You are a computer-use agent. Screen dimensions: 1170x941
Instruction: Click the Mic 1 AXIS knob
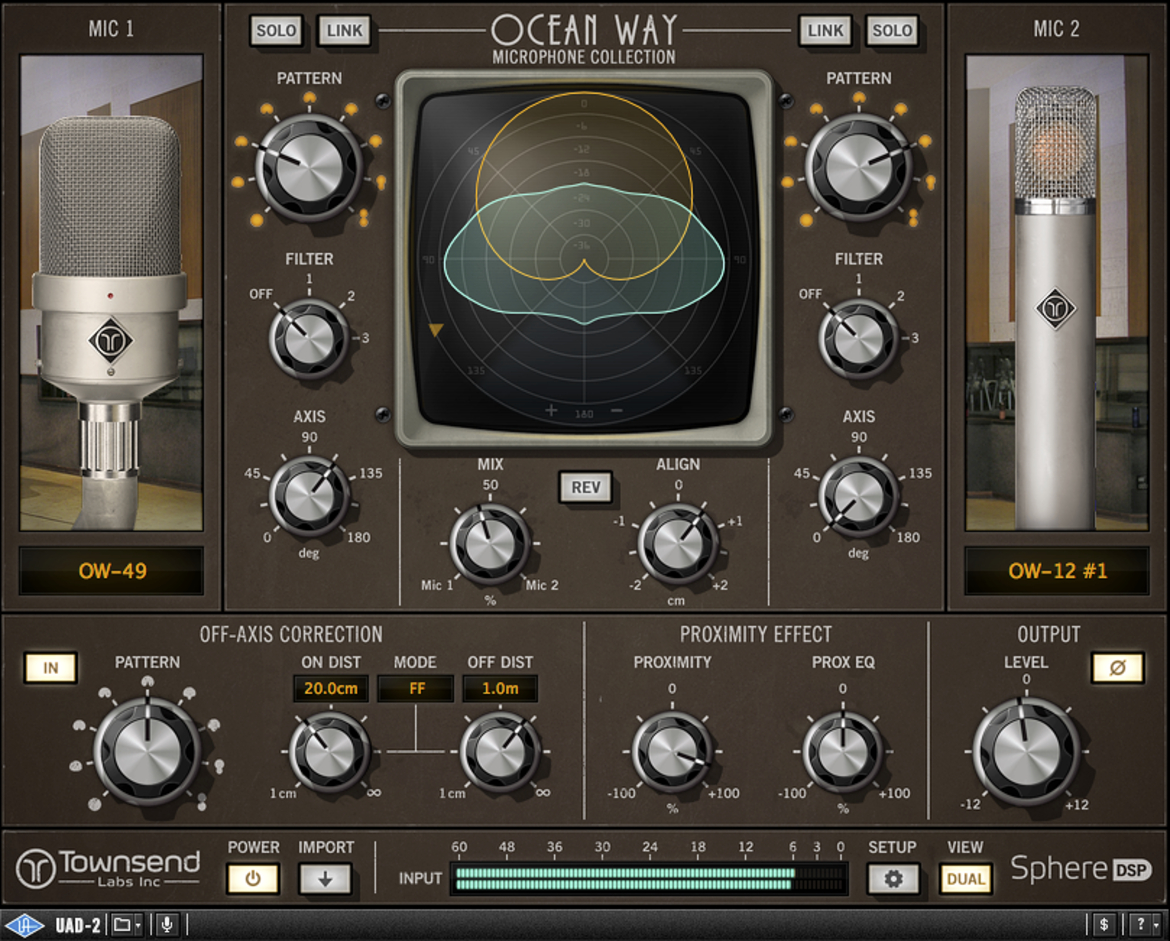point(309,496)
